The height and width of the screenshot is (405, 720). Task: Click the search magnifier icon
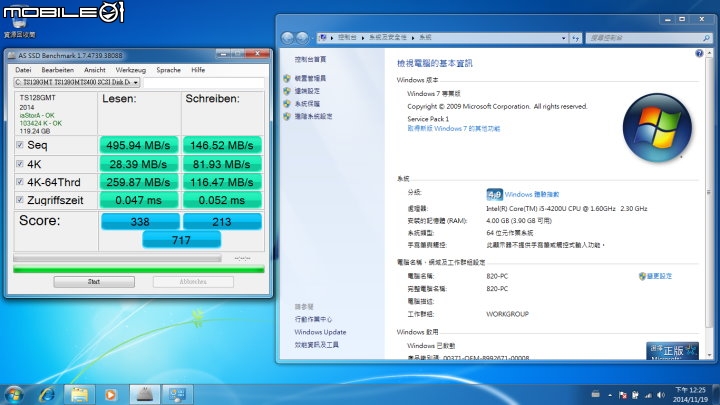coord(706,38)
